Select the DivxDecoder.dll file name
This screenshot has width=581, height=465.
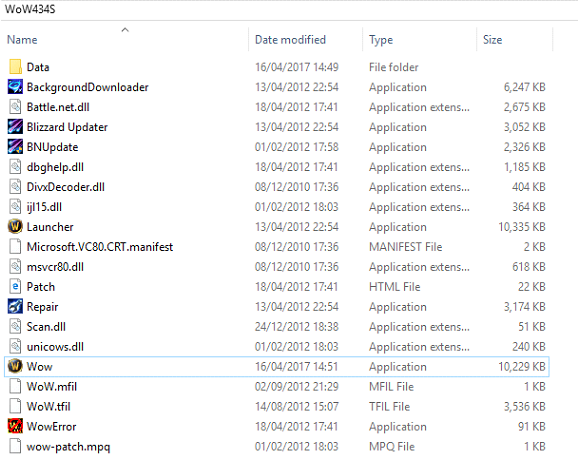pos(66,187)
